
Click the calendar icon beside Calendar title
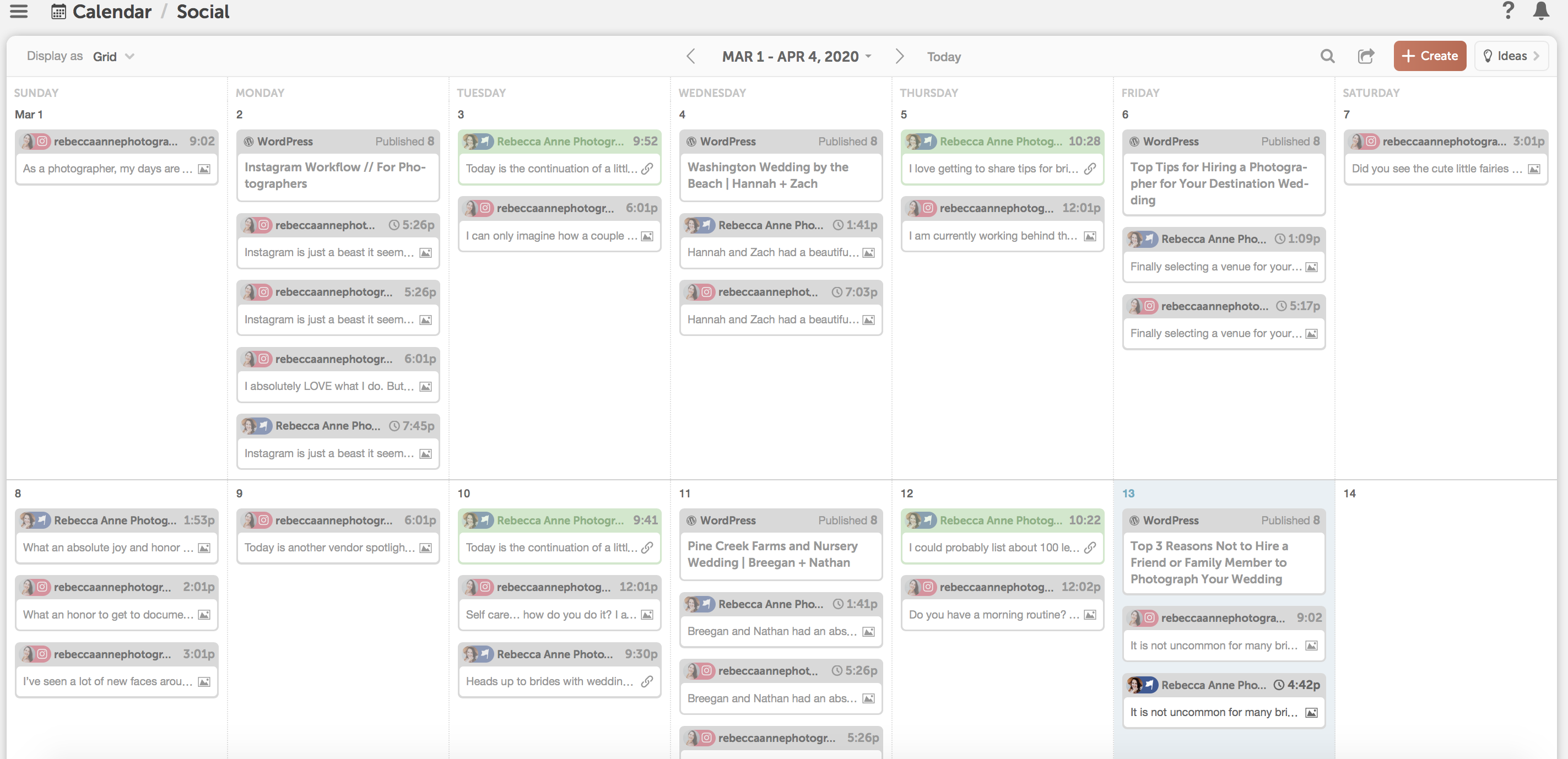tap(58, 12)
